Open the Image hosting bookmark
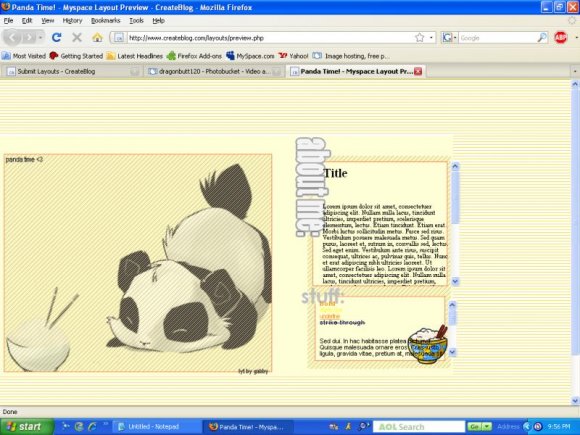This screenshot has height=435, width=580. [350, 56]
